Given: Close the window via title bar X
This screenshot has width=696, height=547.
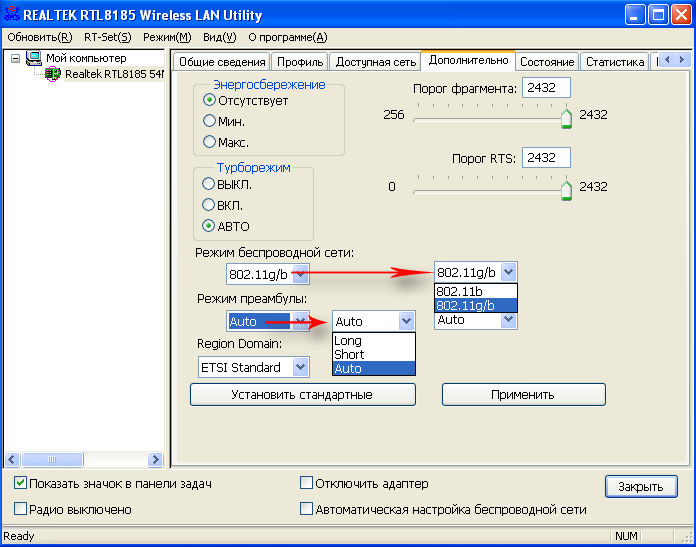Looking at the screenshot, I should (x=681, y=15).
